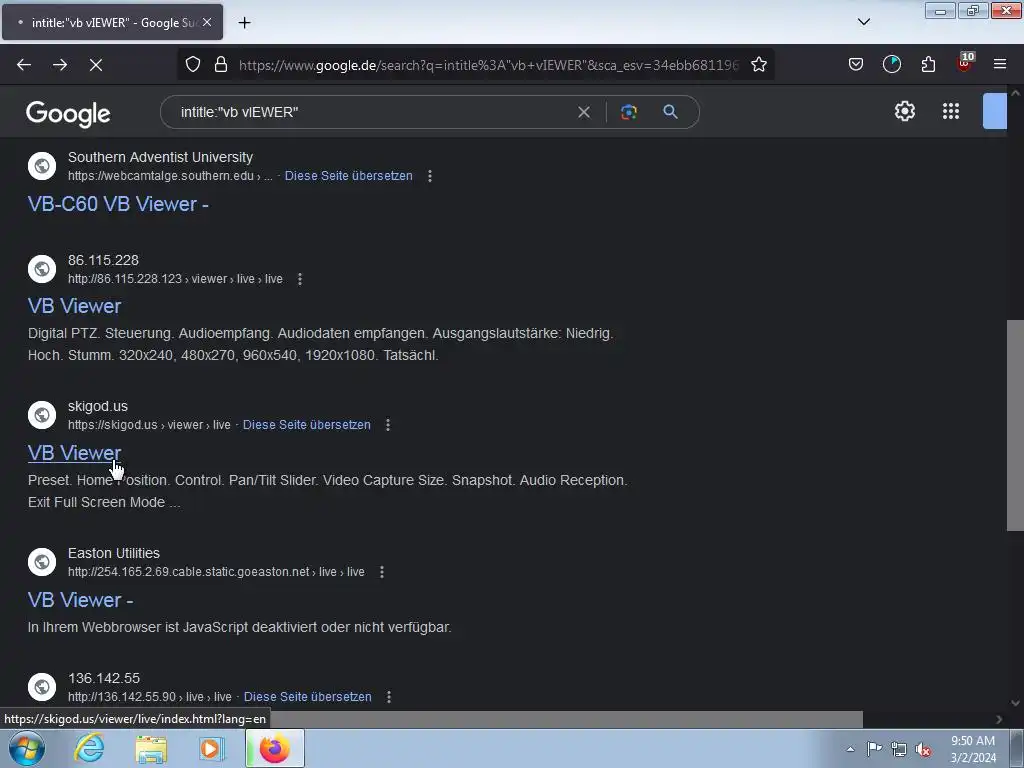Click the 136.142.55 site favicon
1024x768 pixels.
click(42, 687)
